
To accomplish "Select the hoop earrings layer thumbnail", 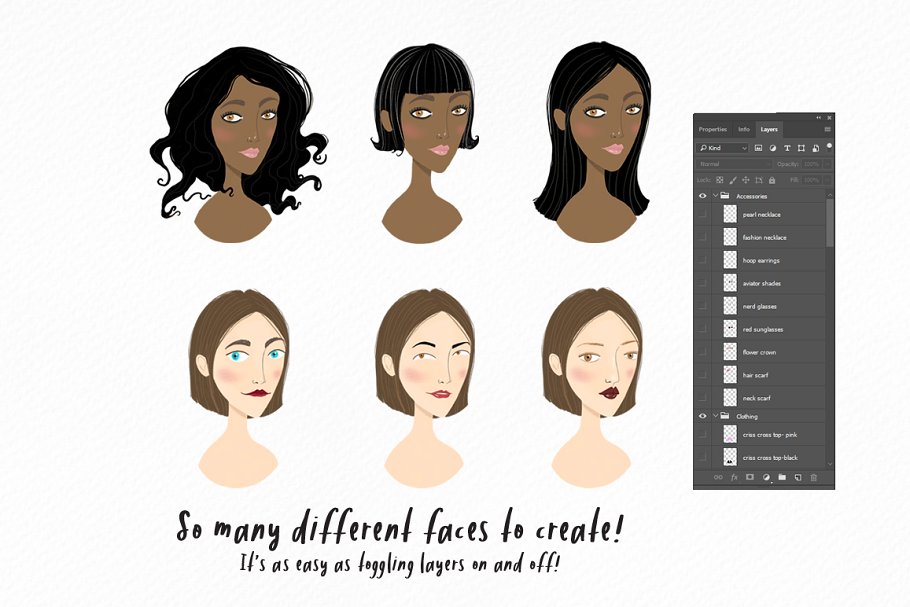I will (728, 260).
